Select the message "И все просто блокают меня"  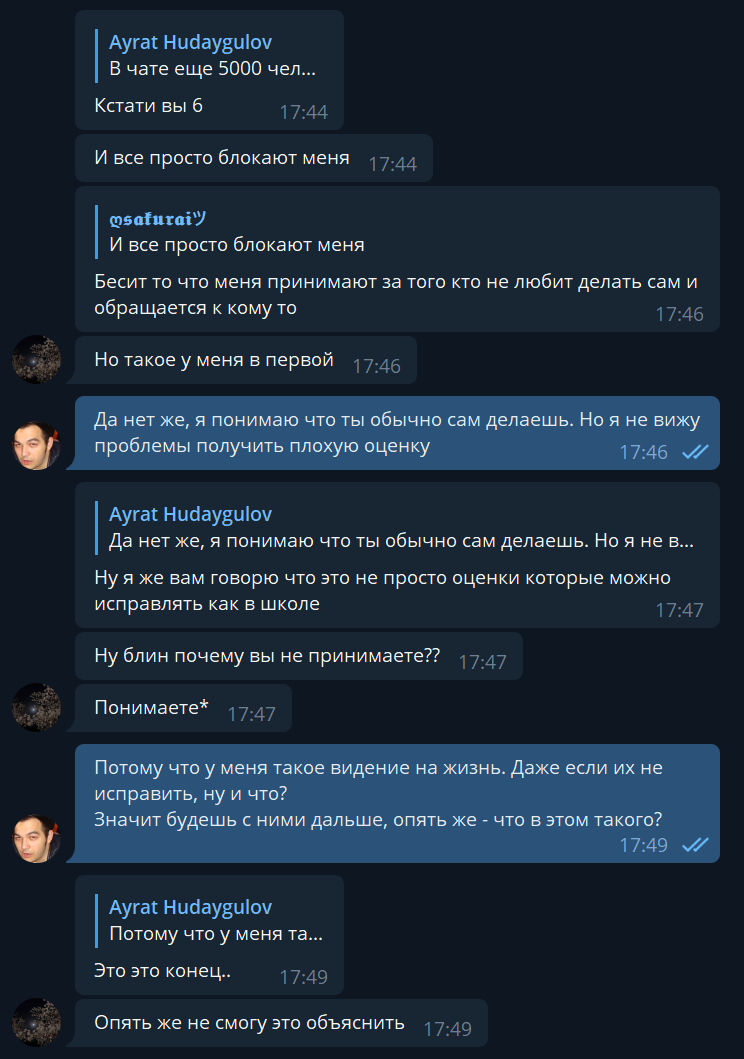point(254,158)
